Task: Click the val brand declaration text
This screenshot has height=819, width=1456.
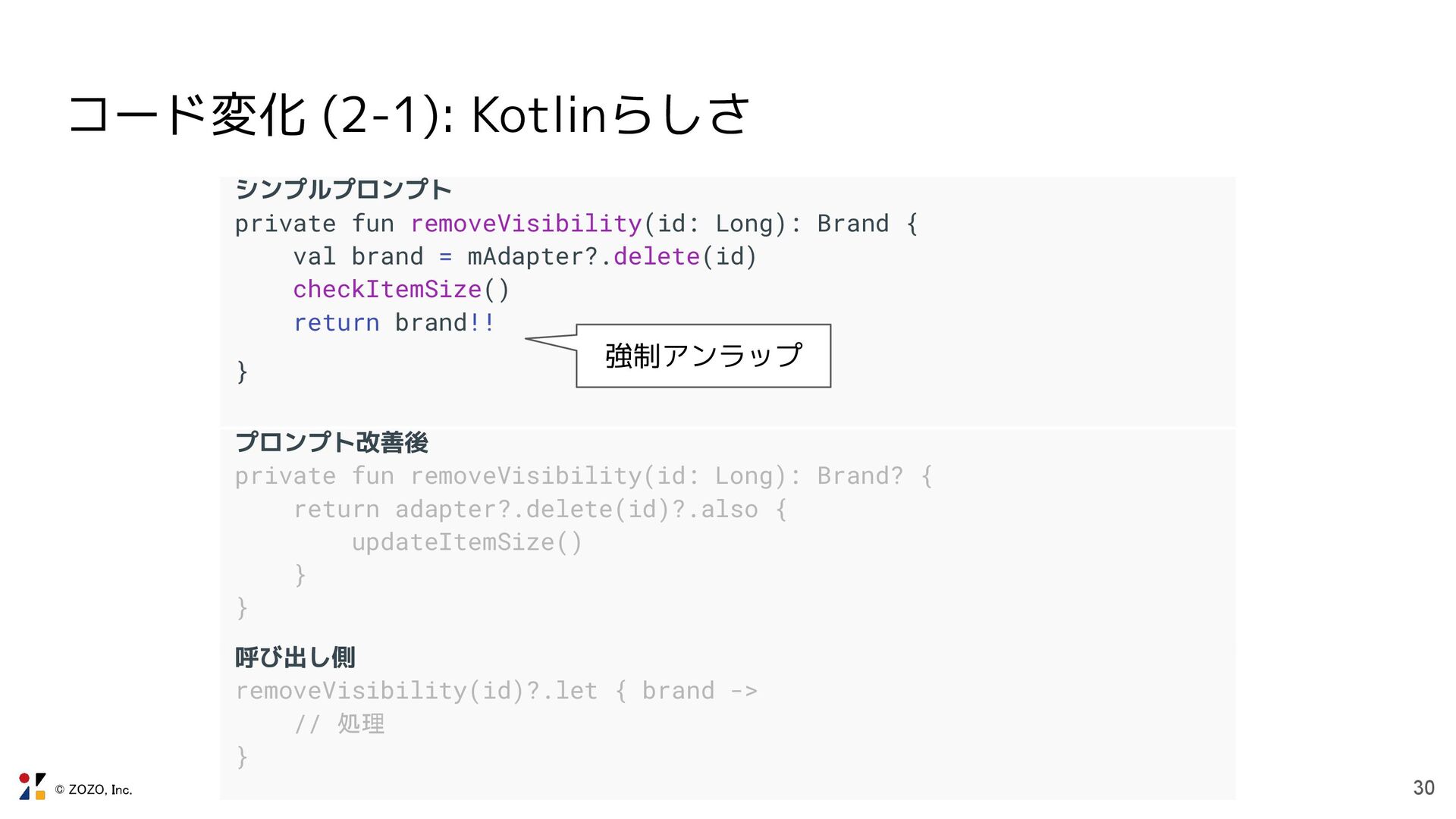Action: coord(358,256)
